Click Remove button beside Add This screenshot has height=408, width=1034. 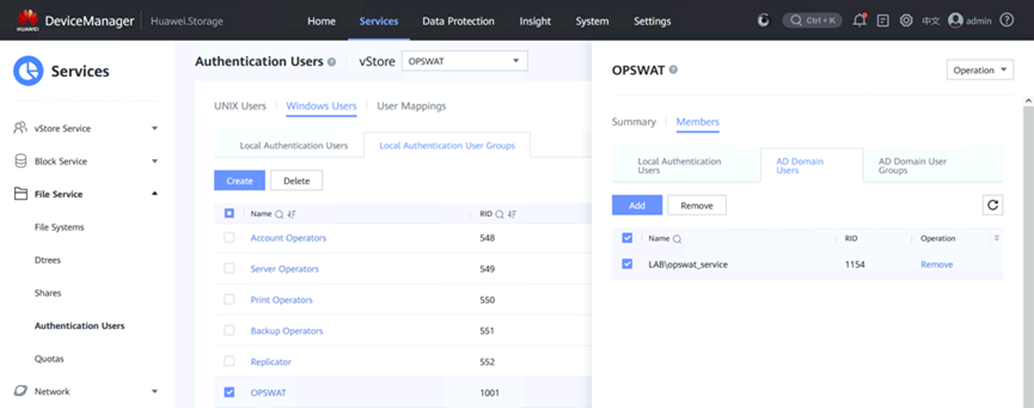[x=697, y=205]
